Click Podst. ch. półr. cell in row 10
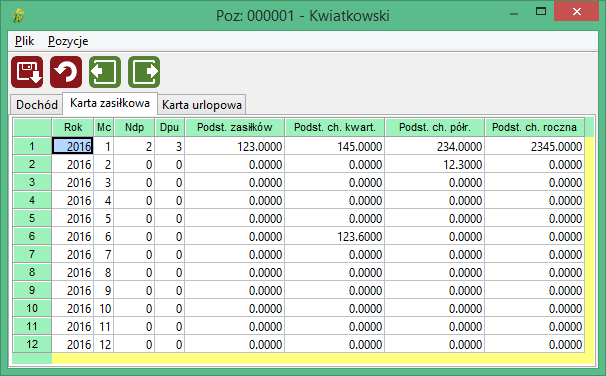Screen dimensions: 606x376 point(435,308)
